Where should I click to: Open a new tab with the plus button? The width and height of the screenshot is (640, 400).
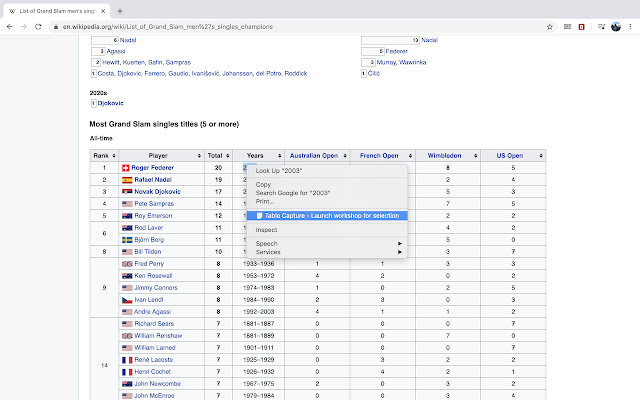tap(121, 9)
